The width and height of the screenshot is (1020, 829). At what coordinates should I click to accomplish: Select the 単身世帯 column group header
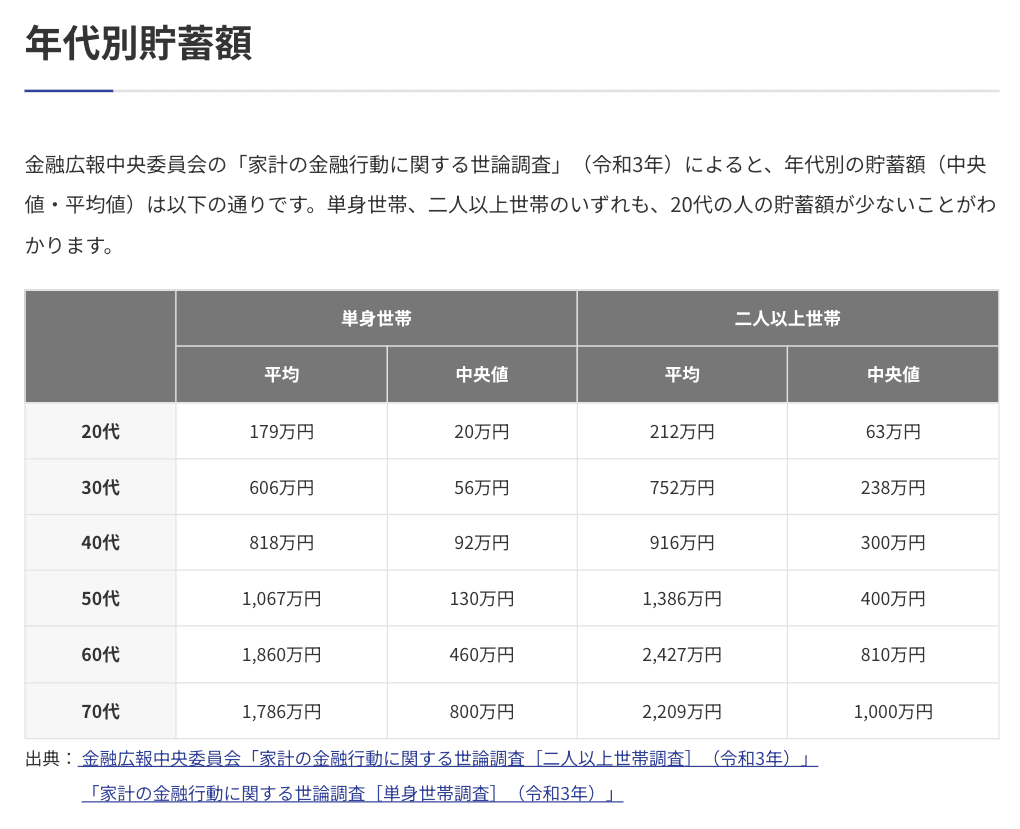[376, 319]
